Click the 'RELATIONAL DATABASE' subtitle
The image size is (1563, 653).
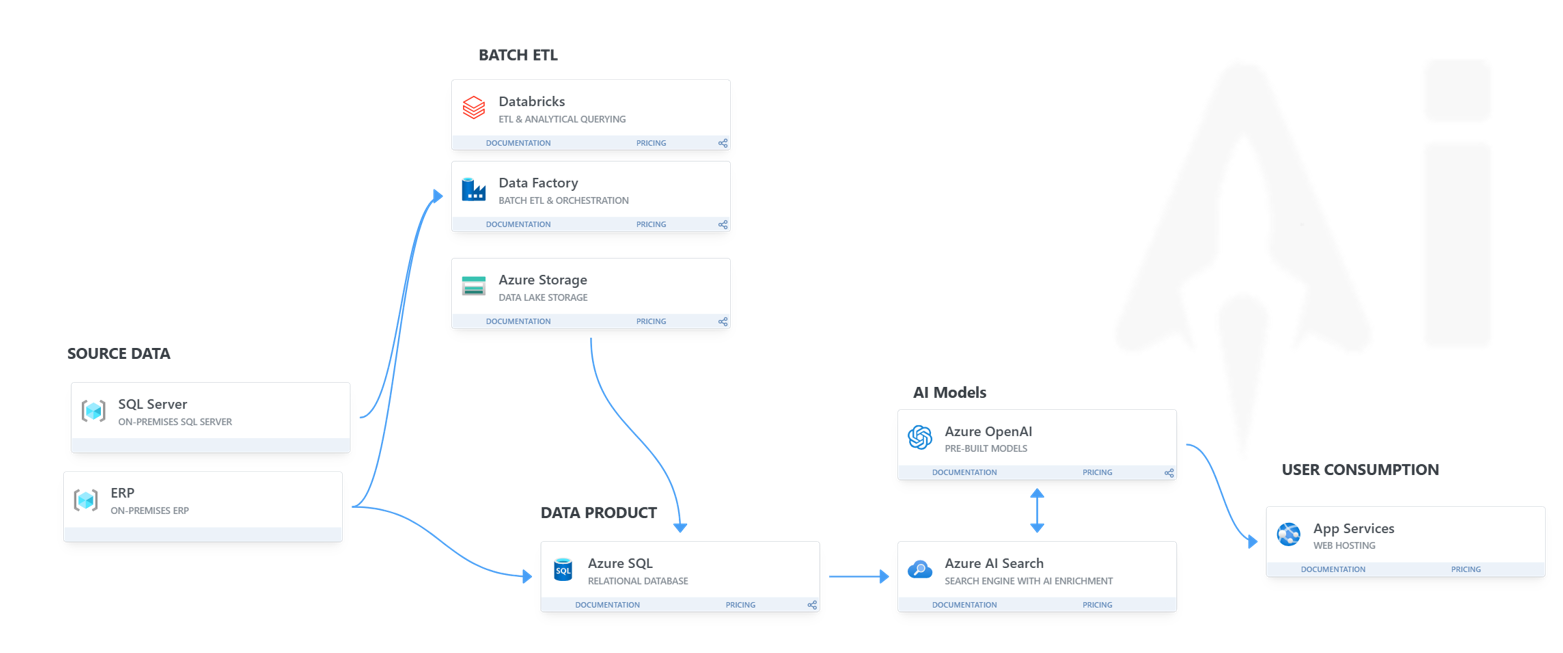click(638, 581)
